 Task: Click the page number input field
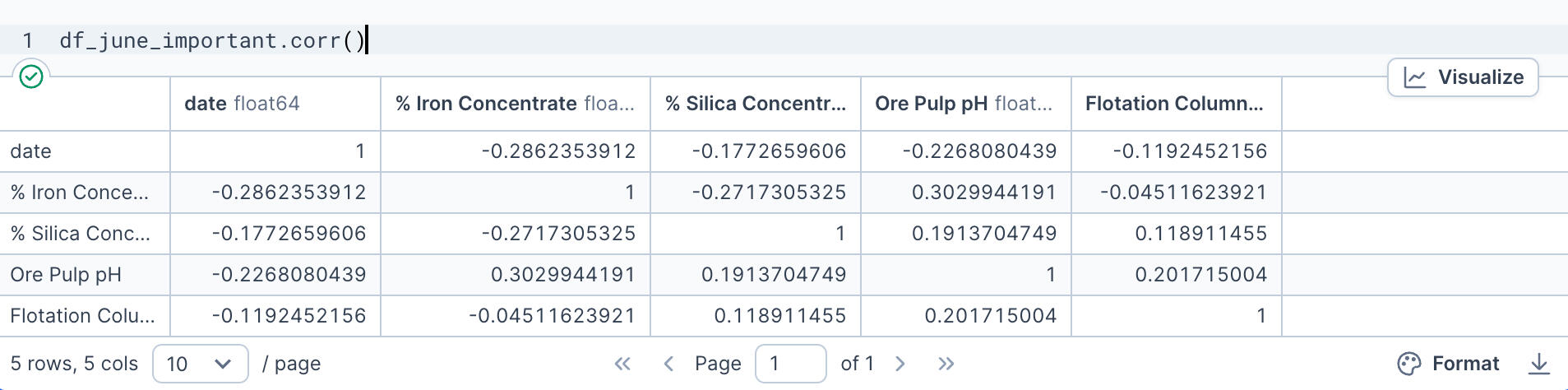[789, 364]
